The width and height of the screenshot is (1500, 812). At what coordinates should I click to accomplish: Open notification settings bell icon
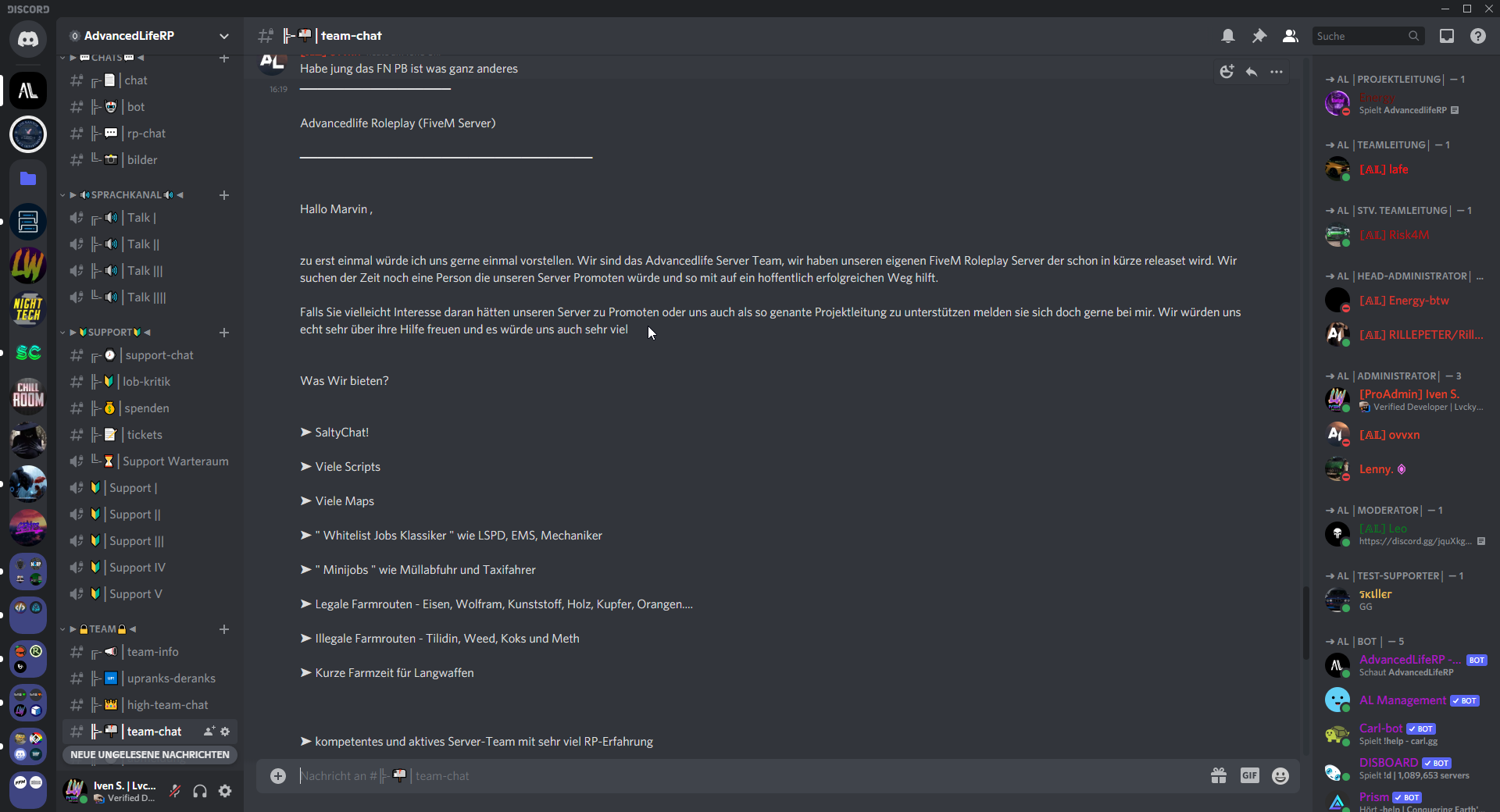point(1228,36)
